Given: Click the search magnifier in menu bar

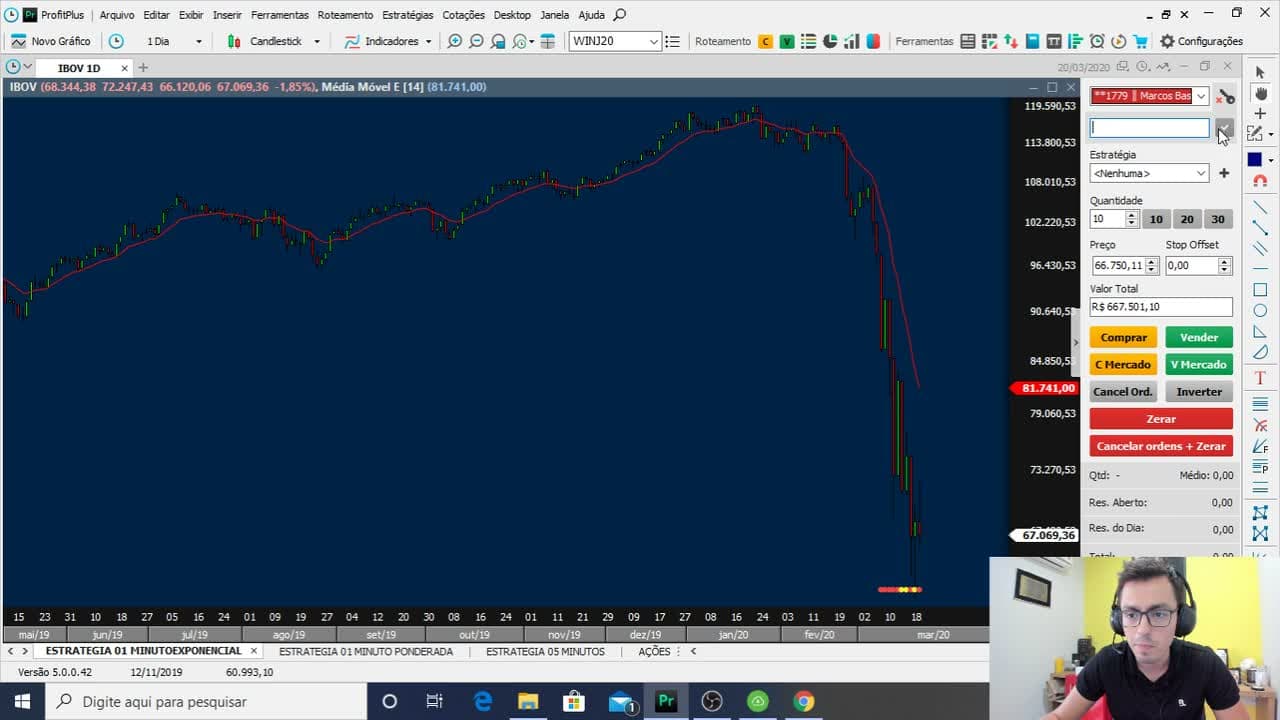Looking at the screenshot, I should 620,15.
